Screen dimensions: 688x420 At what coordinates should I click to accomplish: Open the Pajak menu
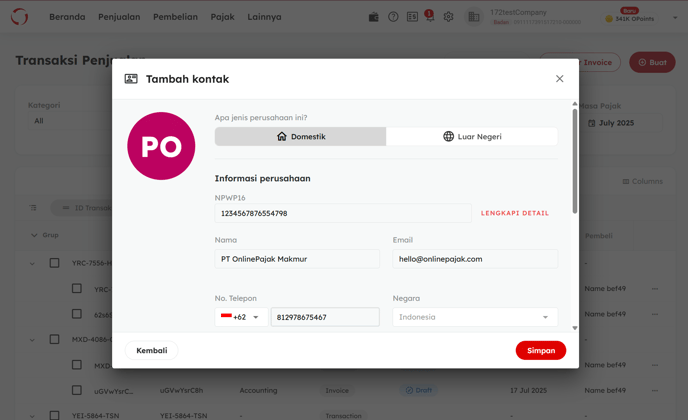pos(222,17)
